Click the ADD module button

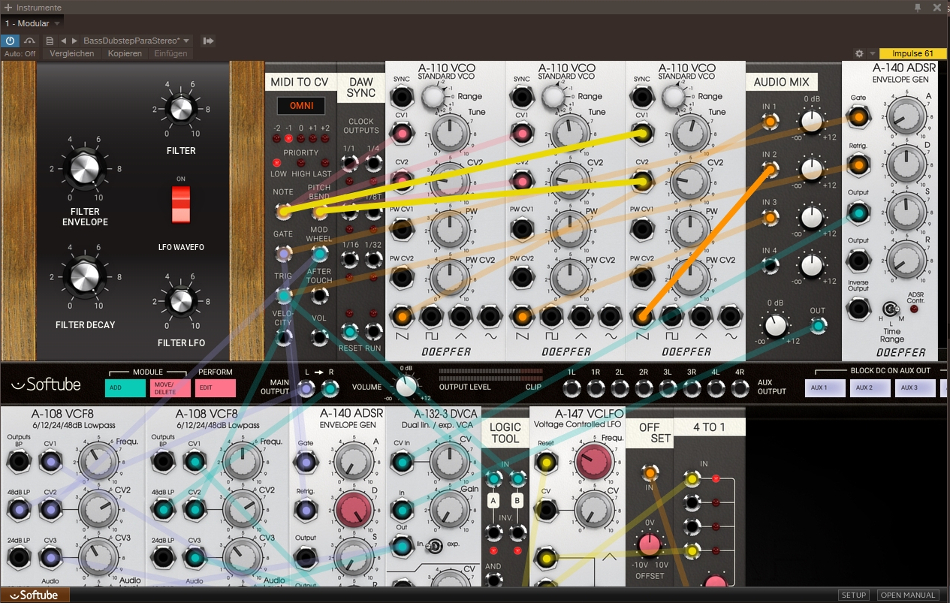tap(125, 388)
